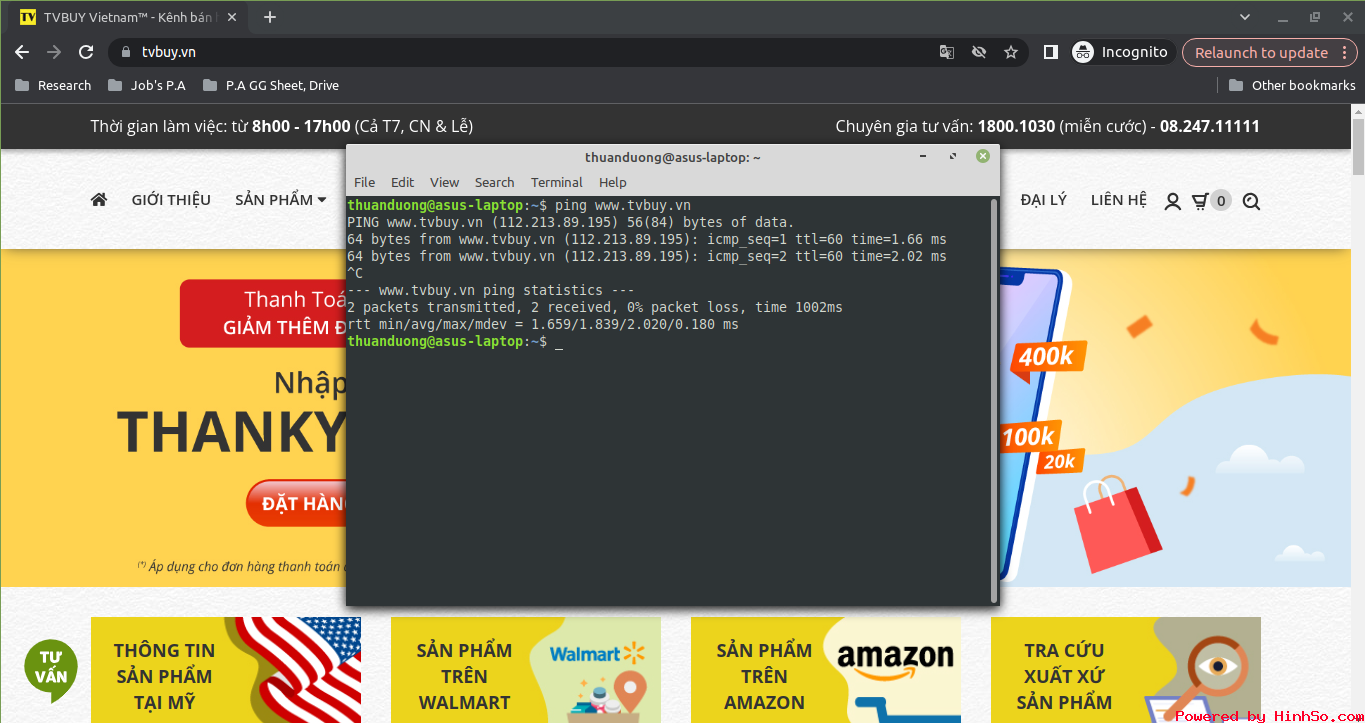Open Chrome tab search chevron
The width and height of the screenshot is (1365, 723).
[x=1245, y=17]
